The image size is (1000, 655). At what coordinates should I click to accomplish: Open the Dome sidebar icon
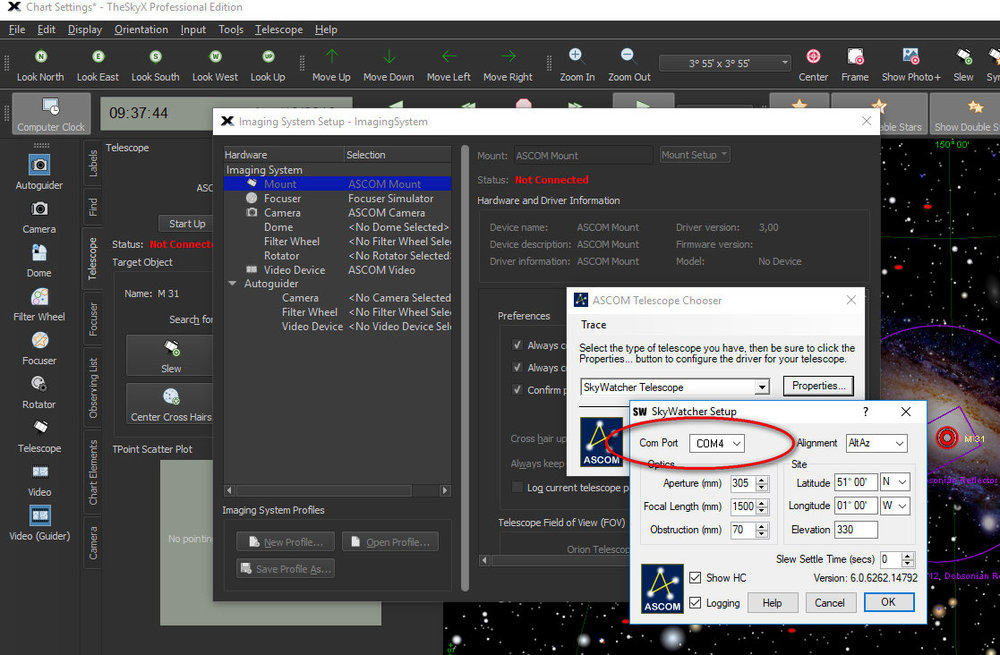[x=39, y=253]
